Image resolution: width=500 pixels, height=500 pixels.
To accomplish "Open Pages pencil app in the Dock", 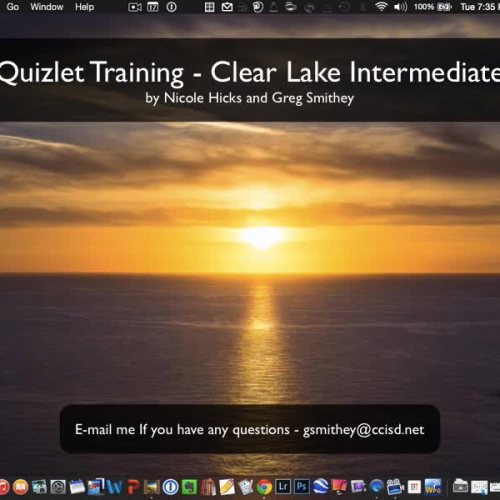I will [x=227, y=487].
